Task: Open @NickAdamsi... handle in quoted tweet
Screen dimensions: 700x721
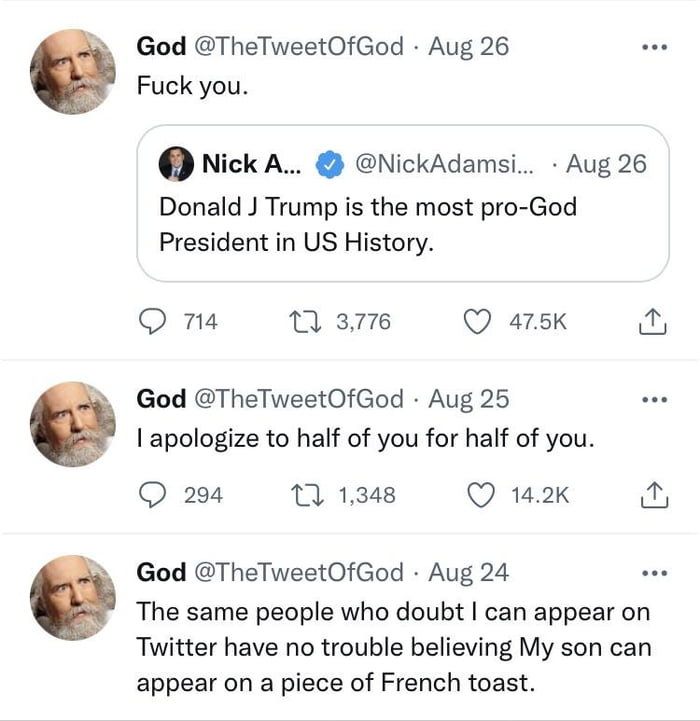Action: [447, 164]
